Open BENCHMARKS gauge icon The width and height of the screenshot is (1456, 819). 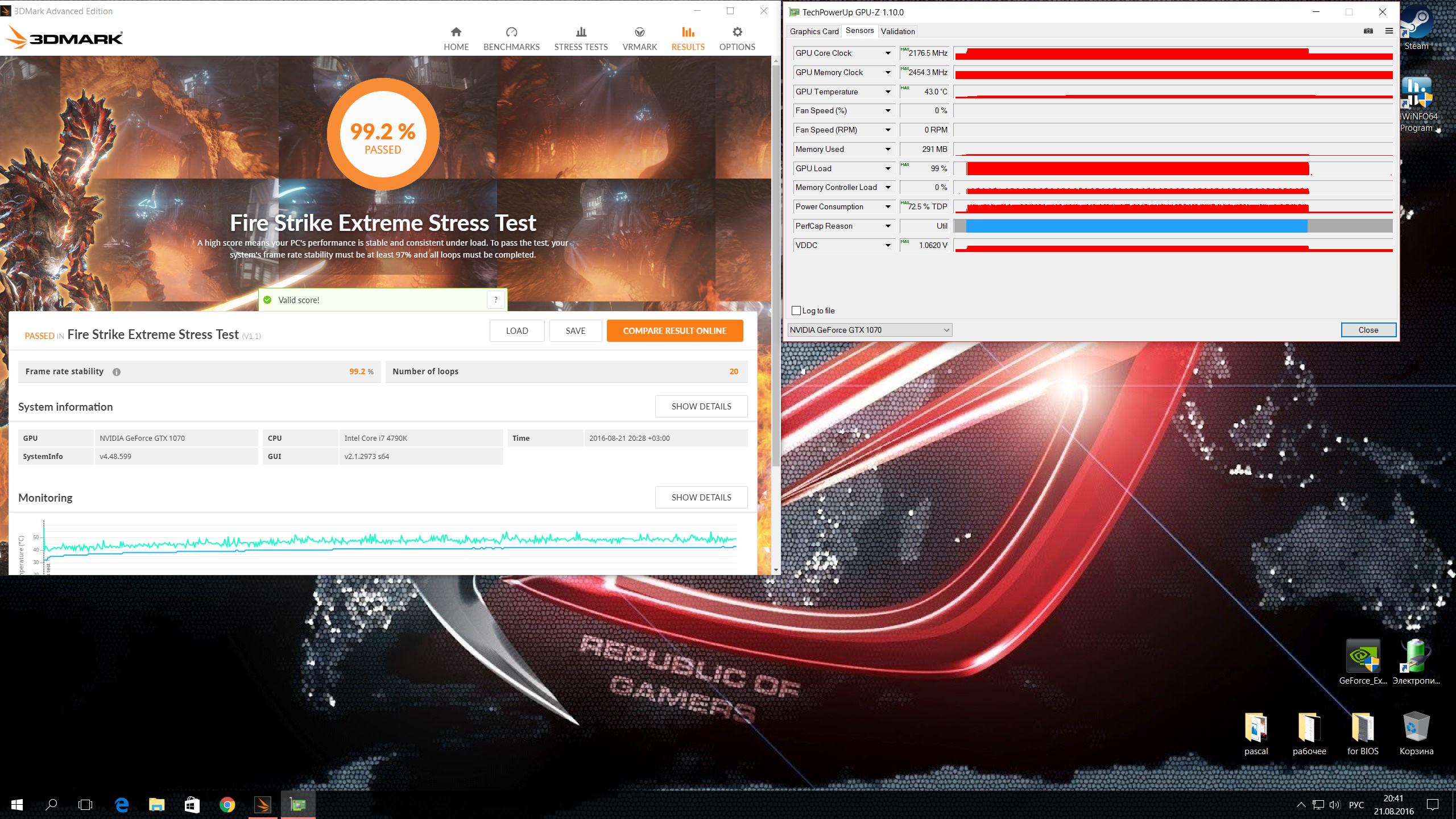[511, 32]
